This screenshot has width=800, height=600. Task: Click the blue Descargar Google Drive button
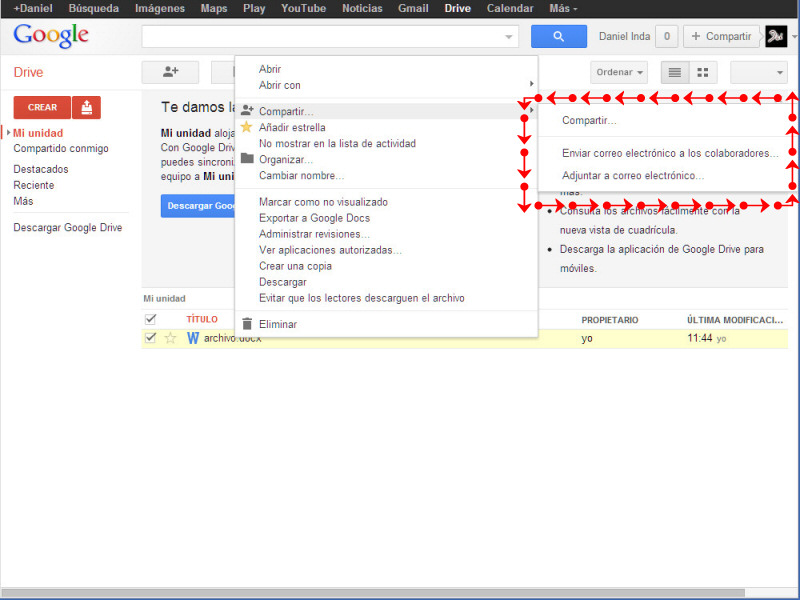click(x=198, y=206)
